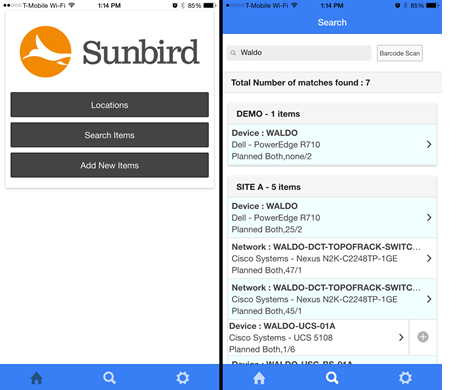Open the Cisco UCS 5108 entry text

coord(281,338)
